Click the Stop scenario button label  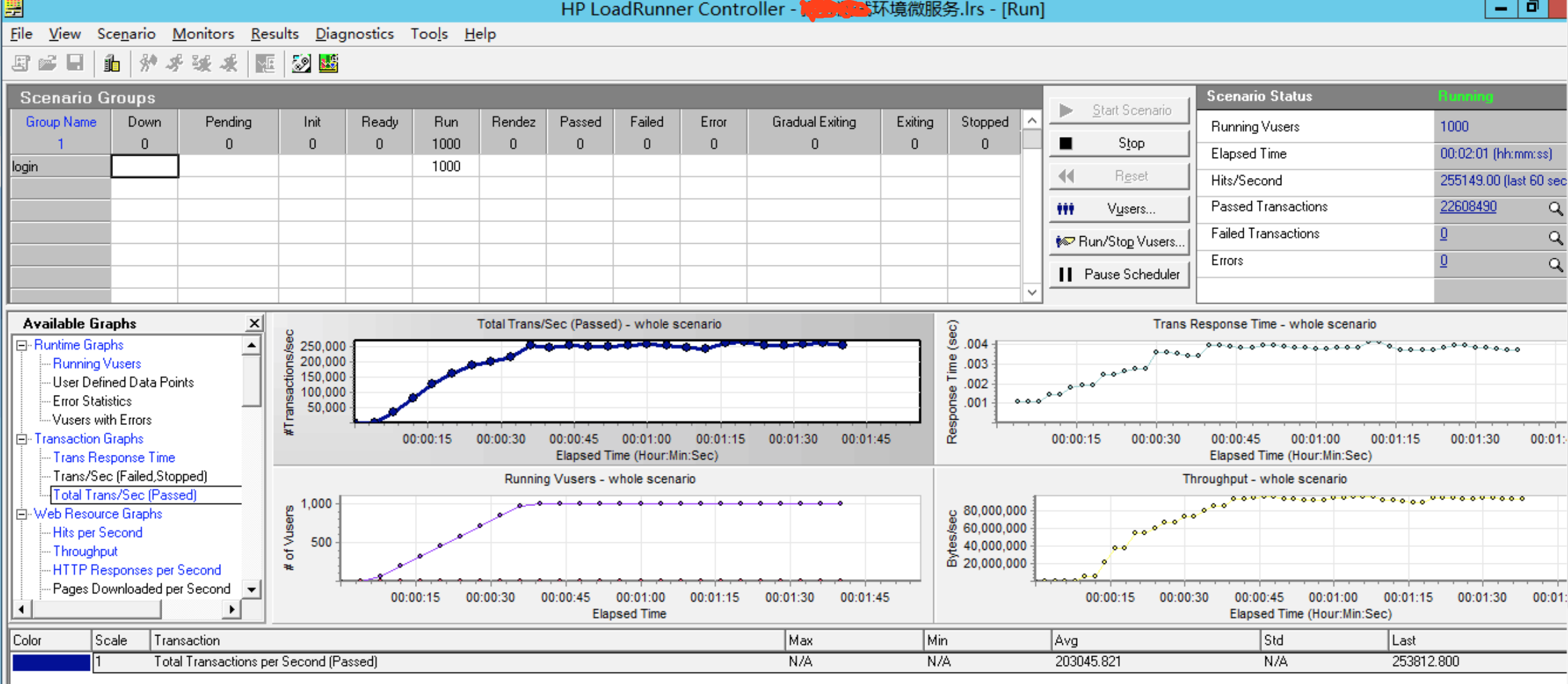coord(1131,143)
